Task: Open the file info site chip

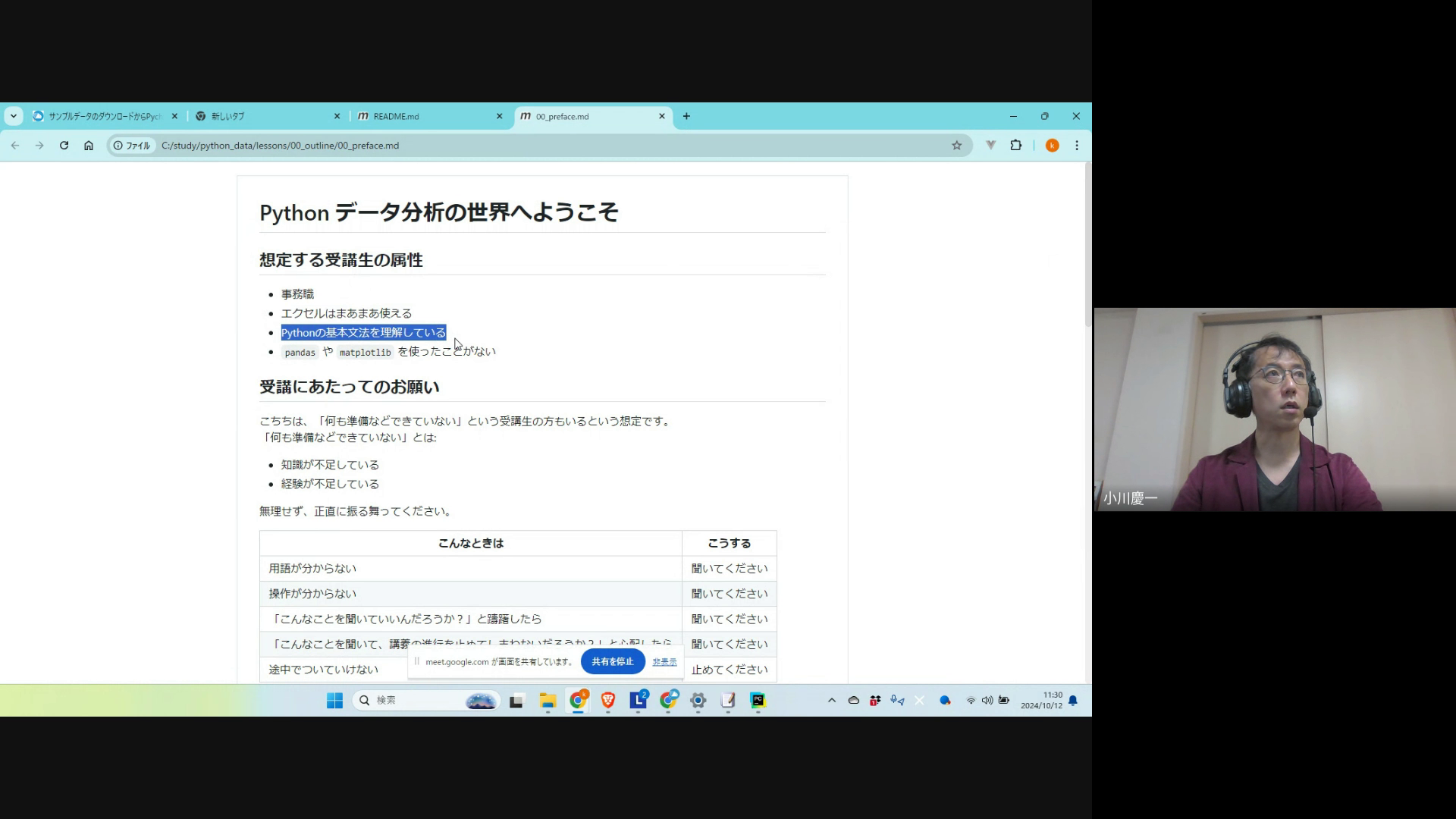Action: click(132, 146)
